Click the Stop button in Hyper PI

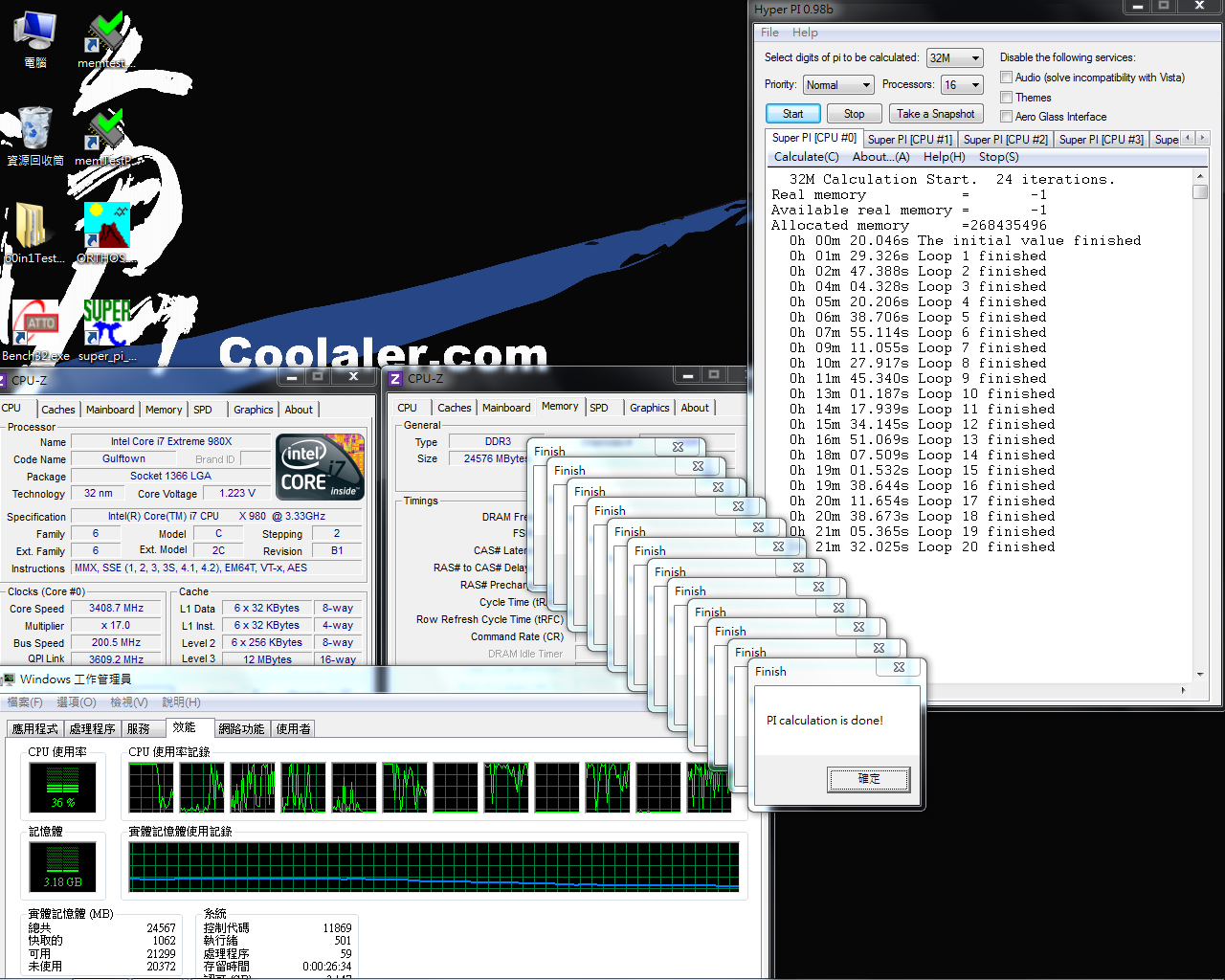(x=855, y=114)
